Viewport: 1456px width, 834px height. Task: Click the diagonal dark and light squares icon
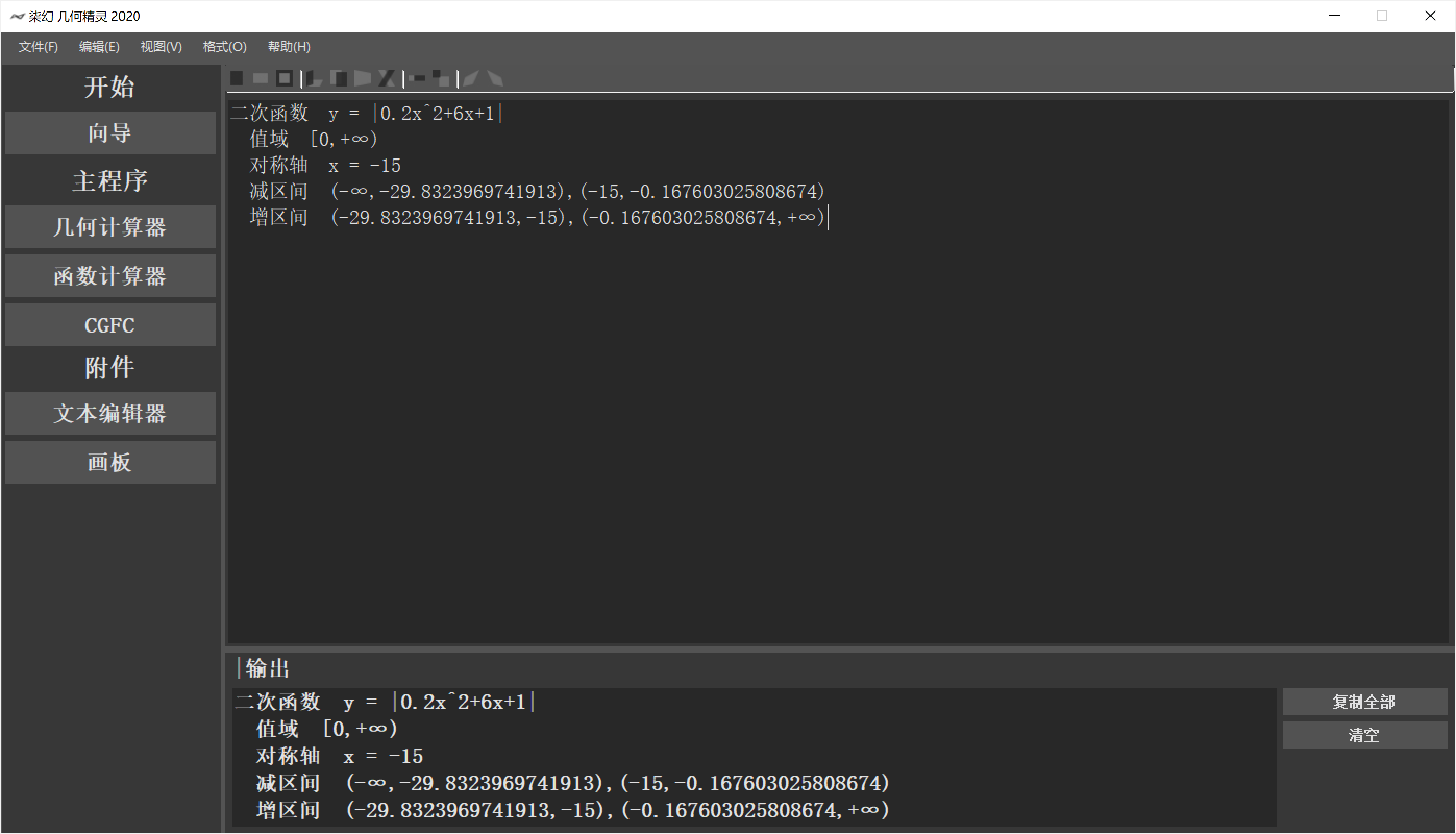pyautogui.click(x=441, y=79)
